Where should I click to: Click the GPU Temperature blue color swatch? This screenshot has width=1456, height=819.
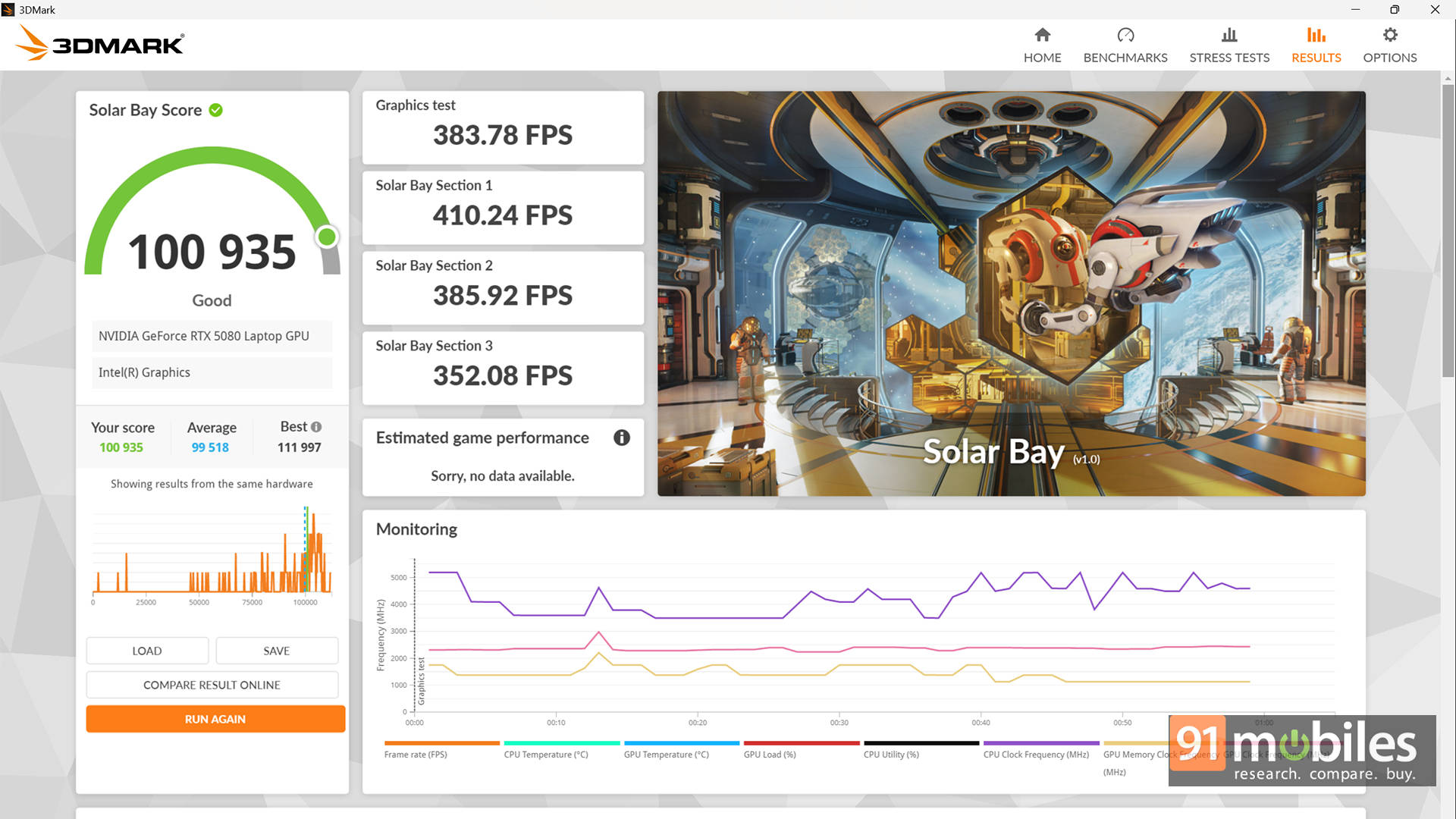(682, 743)
